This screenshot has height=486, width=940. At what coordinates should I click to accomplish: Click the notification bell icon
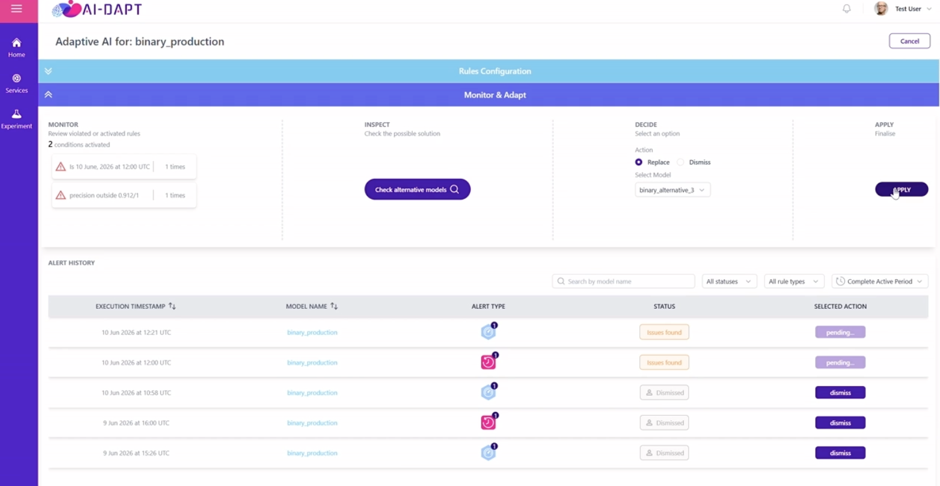[846, 9]
